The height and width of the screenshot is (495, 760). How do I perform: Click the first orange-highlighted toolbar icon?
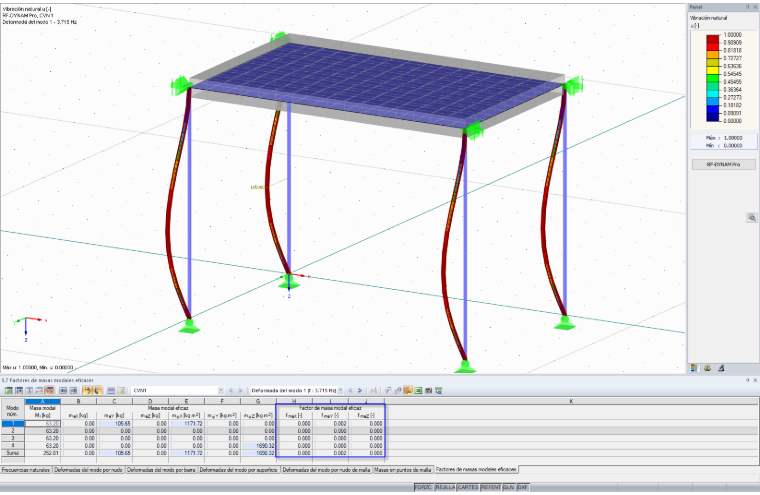(x=87, y=390)
